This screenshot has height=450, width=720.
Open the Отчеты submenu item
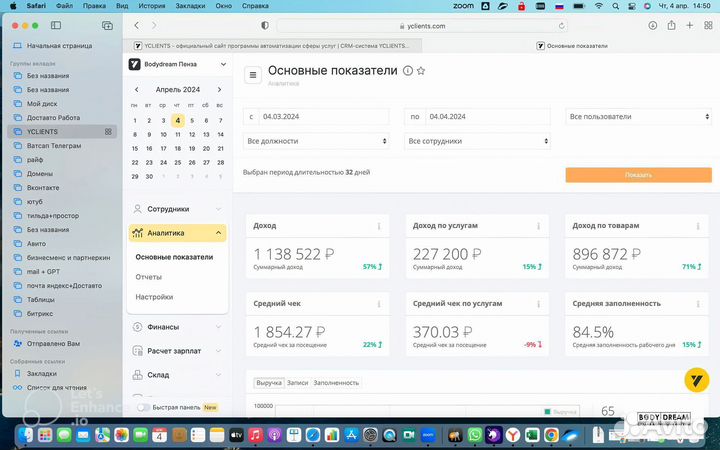coord(148,277)
